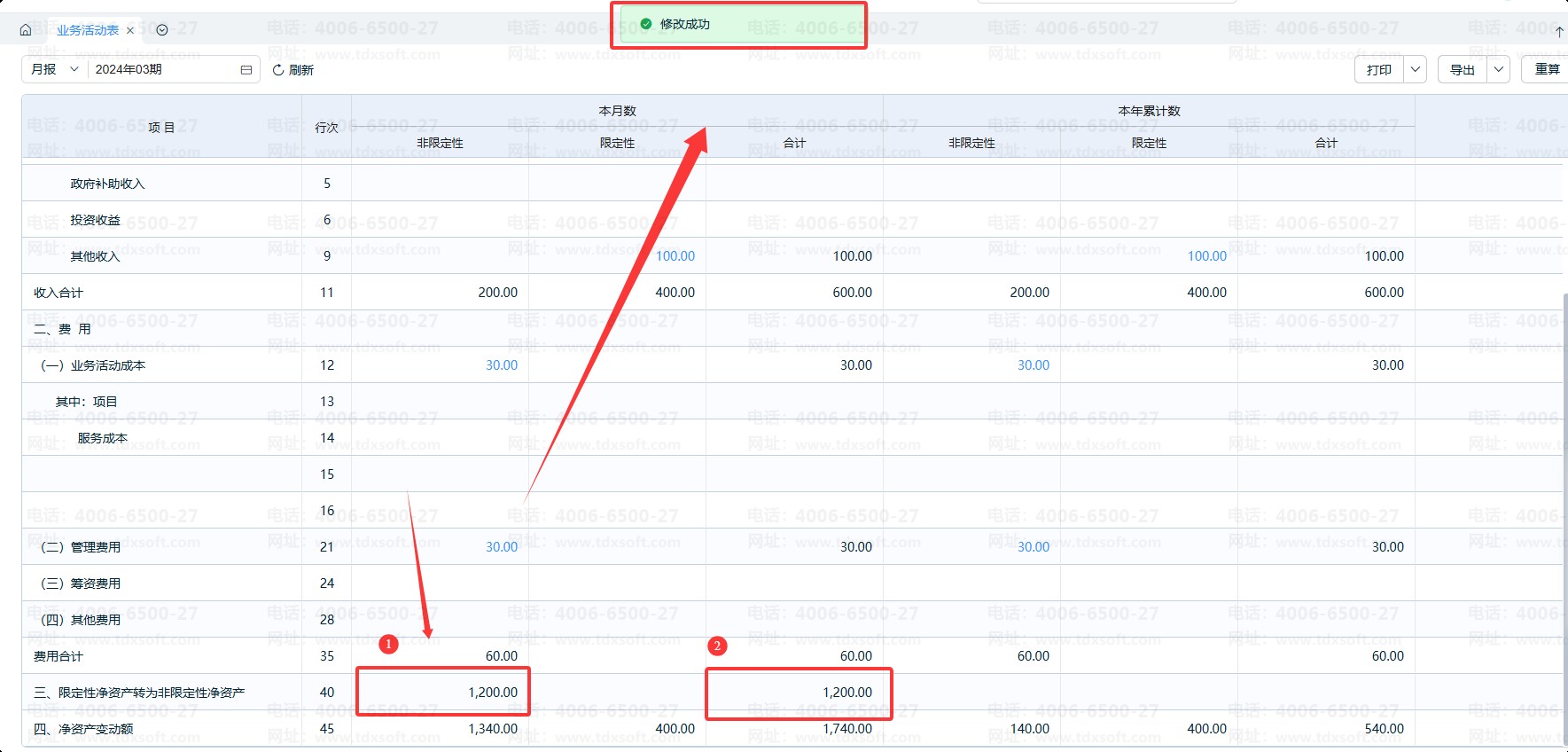Click the 刷新 refresh icon
Screen dimensions: 1568x752
(278, 69)
